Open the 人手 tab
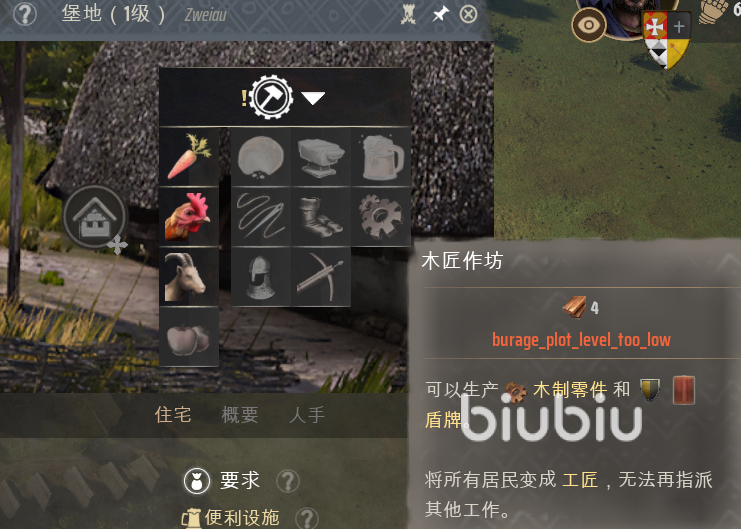741x529 pixels. click(307, 415)
